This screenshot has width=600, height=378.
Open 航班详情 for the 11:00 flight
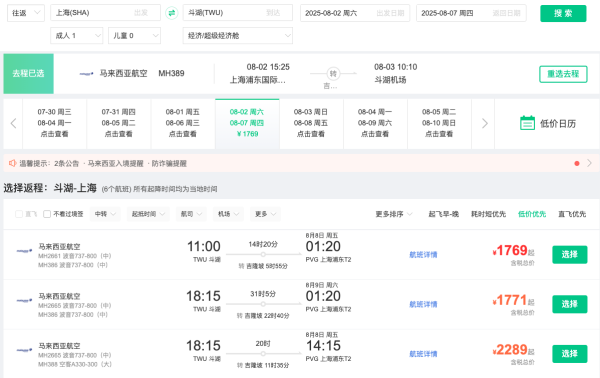(423, 254)
